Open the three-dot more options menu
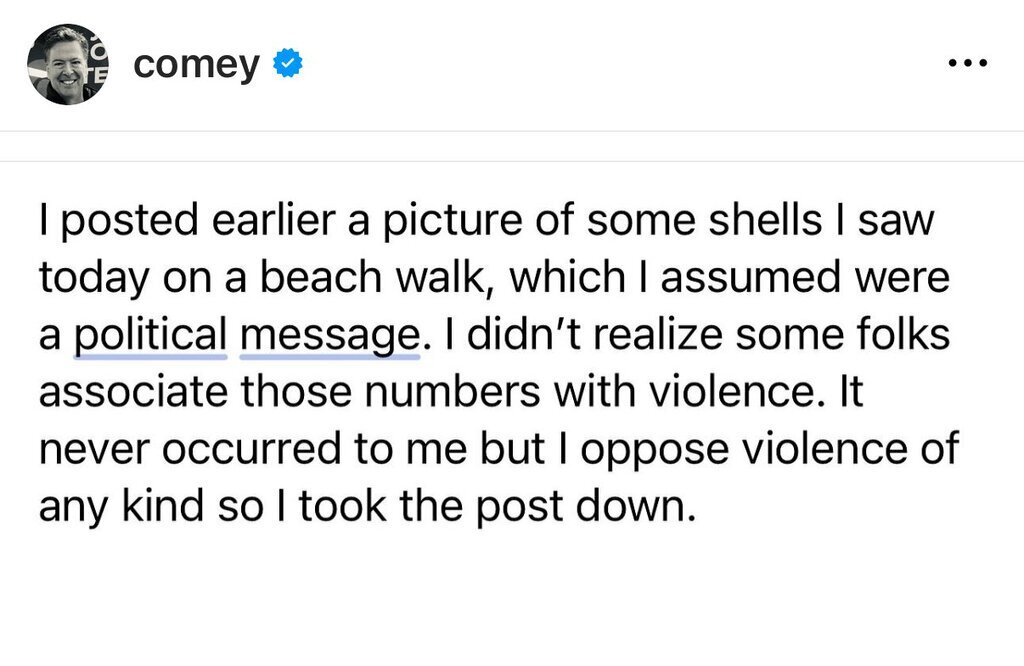Screen dimensions: 1024x666 point(967,64)
